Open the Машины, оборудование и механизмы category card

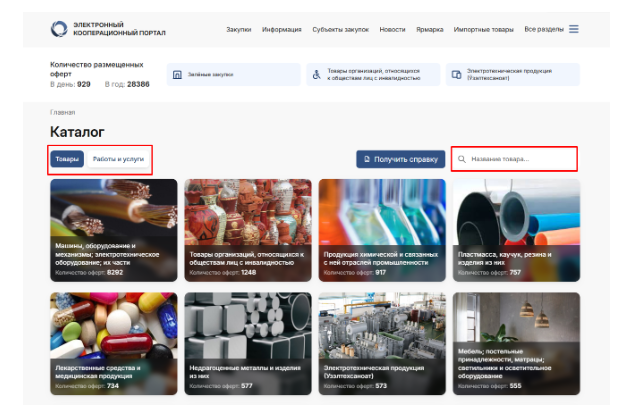114,230
